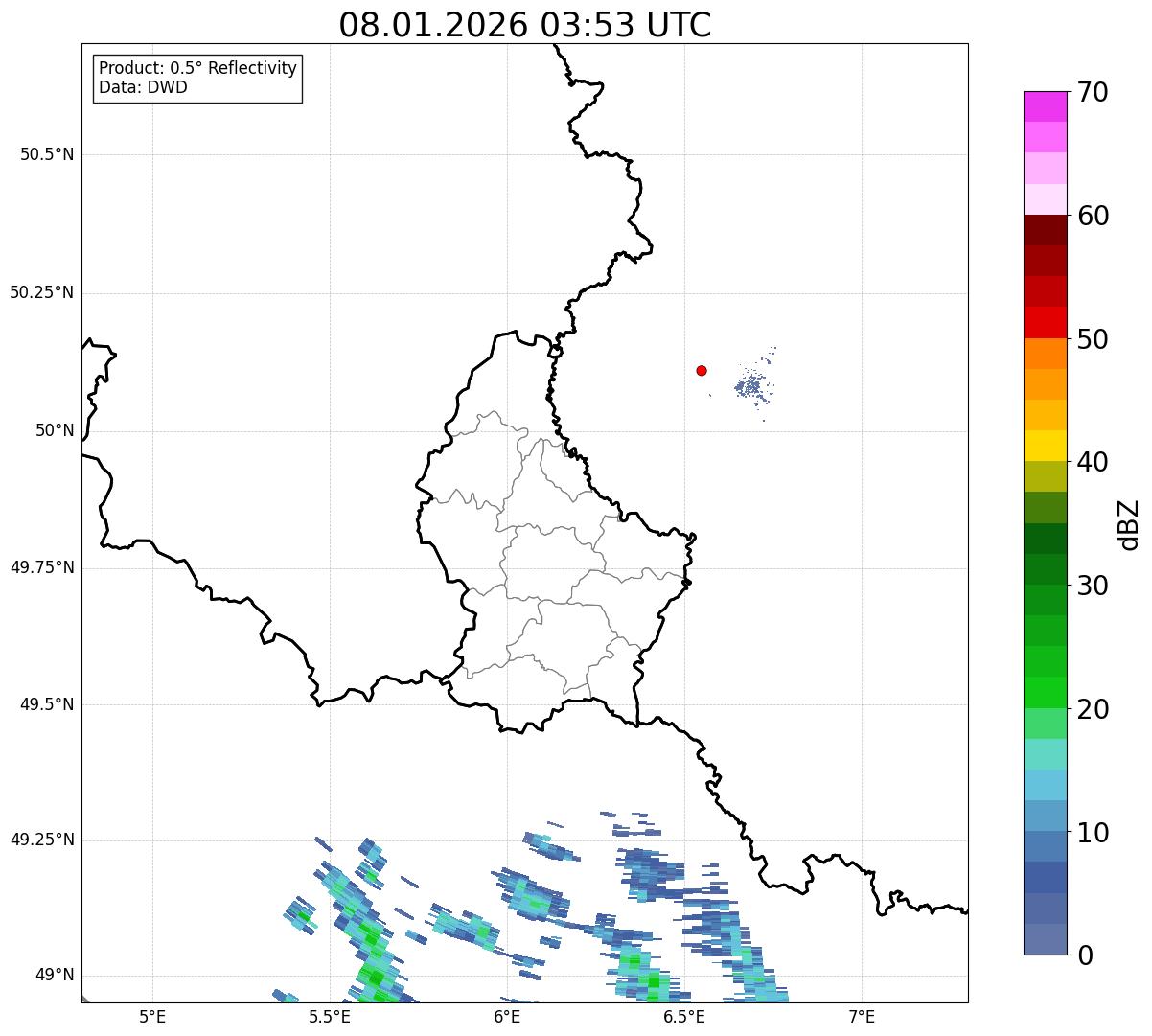
Task: Click the 7°E longitude label
Action: point(863,1017)
